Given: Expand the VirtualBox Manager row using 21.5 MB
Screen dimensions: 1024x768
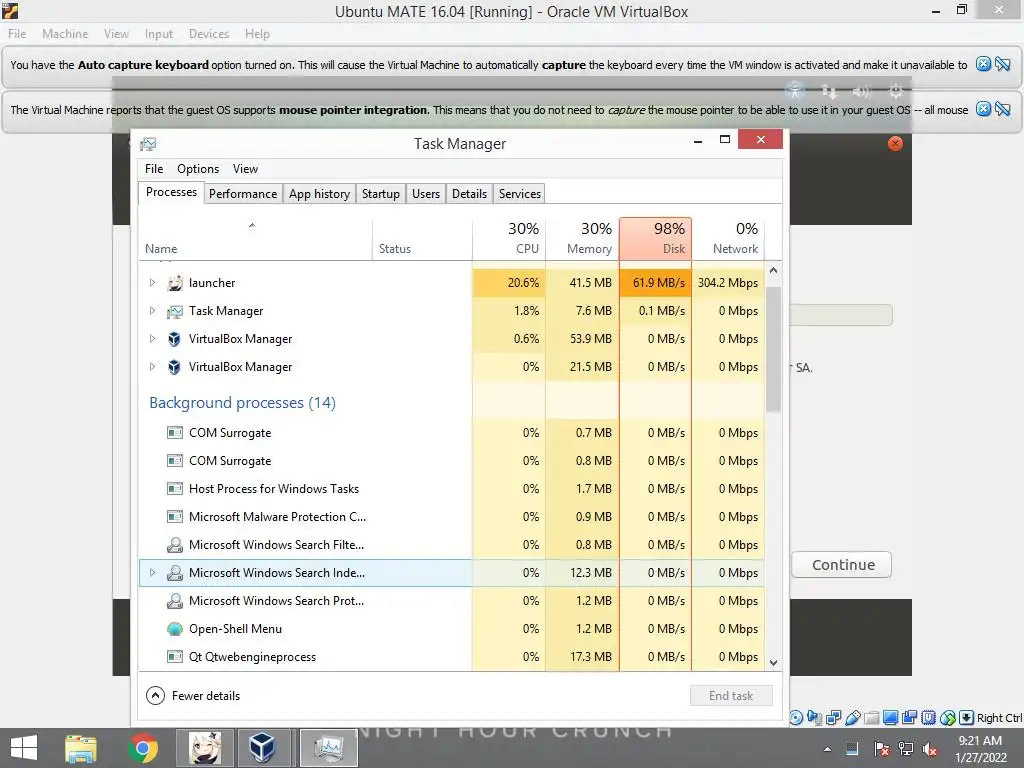Looking at the screenshot, I should pos(152,367).
